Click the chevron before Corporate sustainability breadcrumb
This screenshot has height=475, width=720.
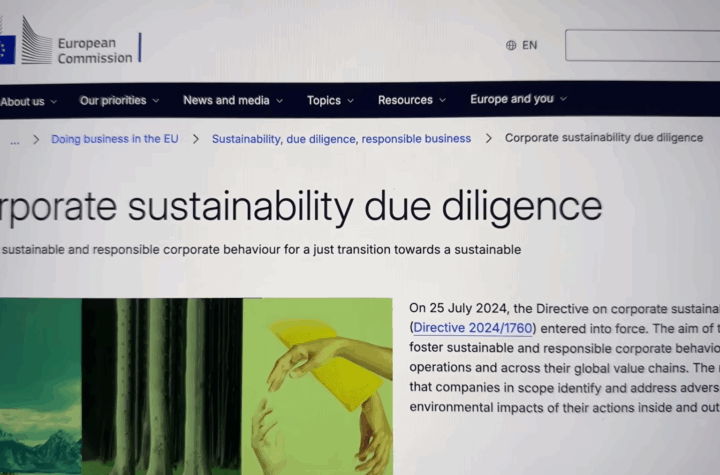[489, 138]
